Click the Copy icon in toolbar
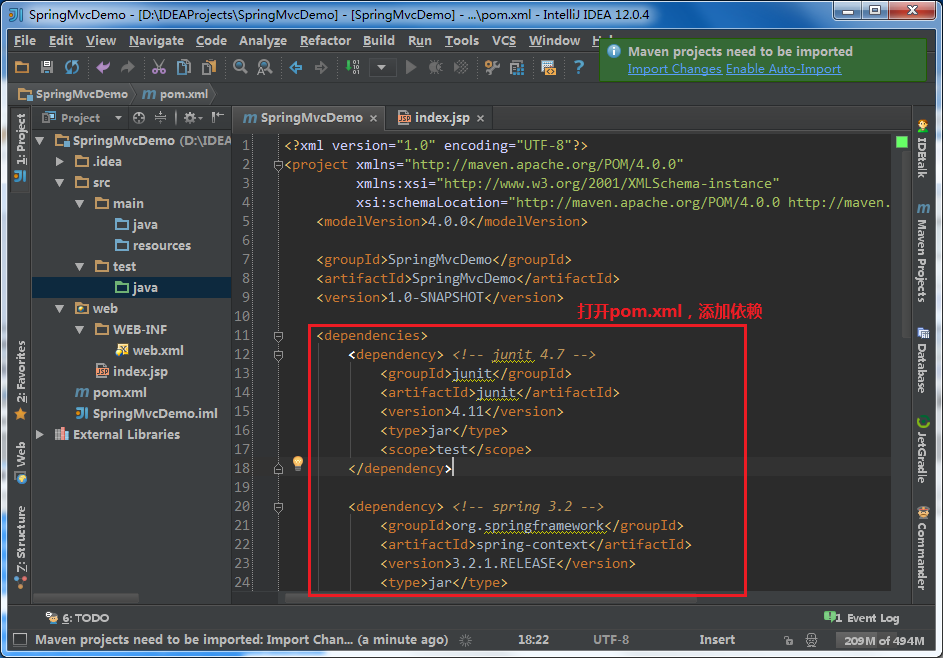This screenshot has width=943, height=658. point(183,67)
